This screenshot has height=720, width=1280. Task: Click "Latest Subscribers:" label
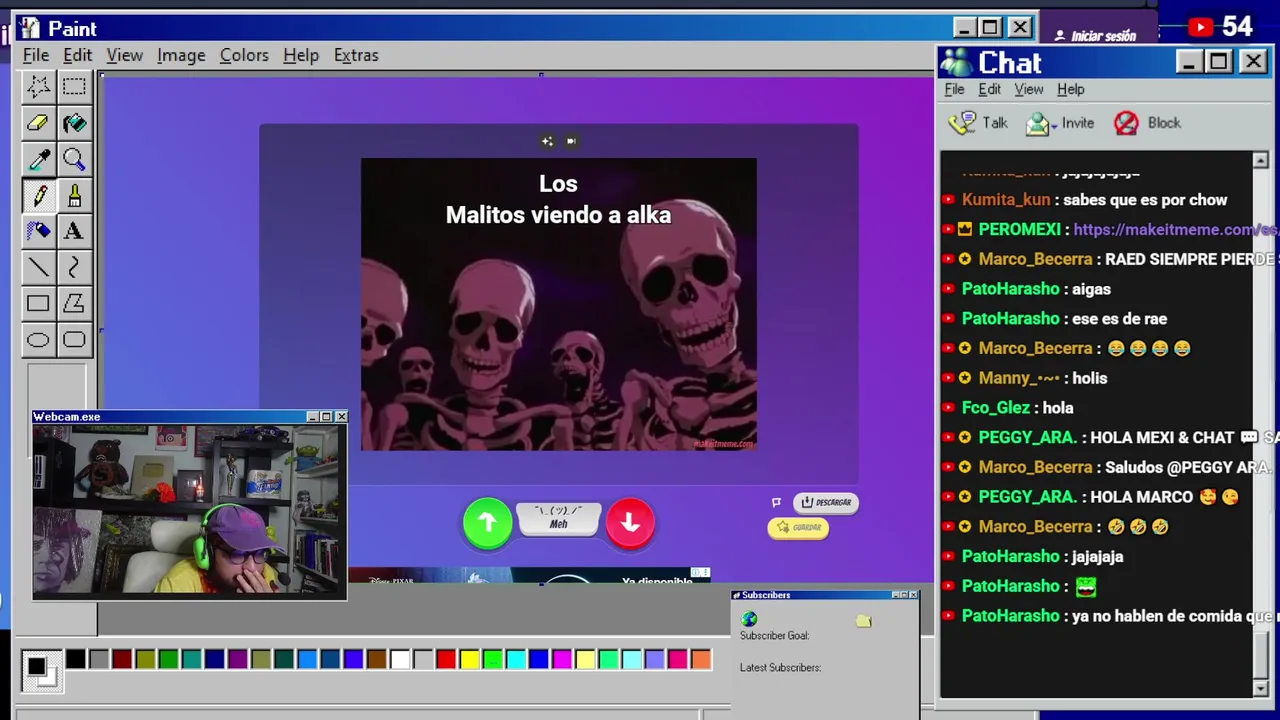click(780, 668)
